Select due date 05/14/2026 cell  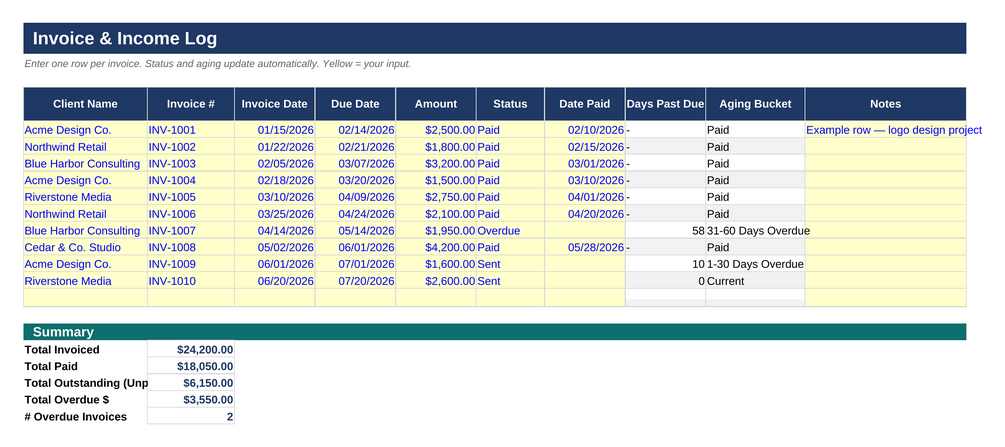coord(355,230)
